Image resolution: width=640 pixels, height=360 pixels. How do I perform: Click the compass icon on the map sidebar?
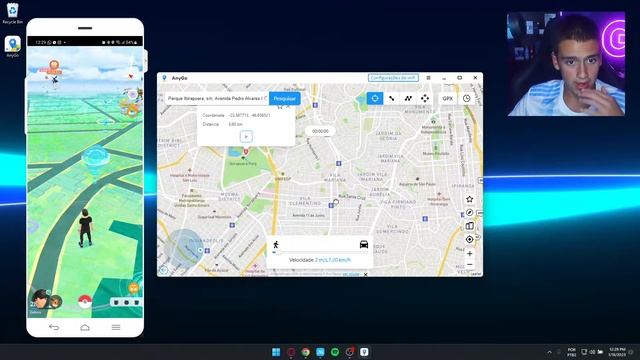click(469, 213)
